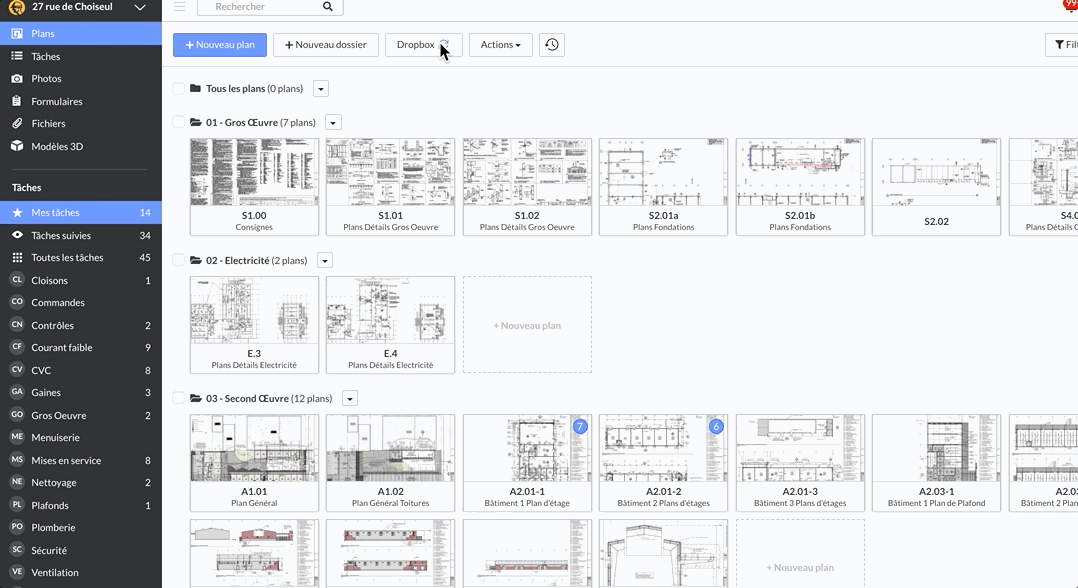
Task: Click the Rechercher search field
Action: coord(262,7)
